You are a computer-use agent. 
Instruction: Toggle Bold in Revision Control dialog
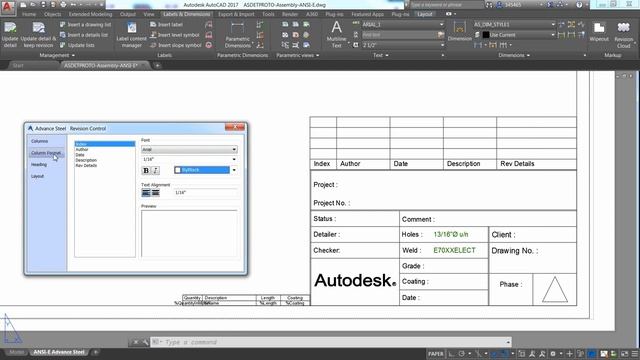146,170
